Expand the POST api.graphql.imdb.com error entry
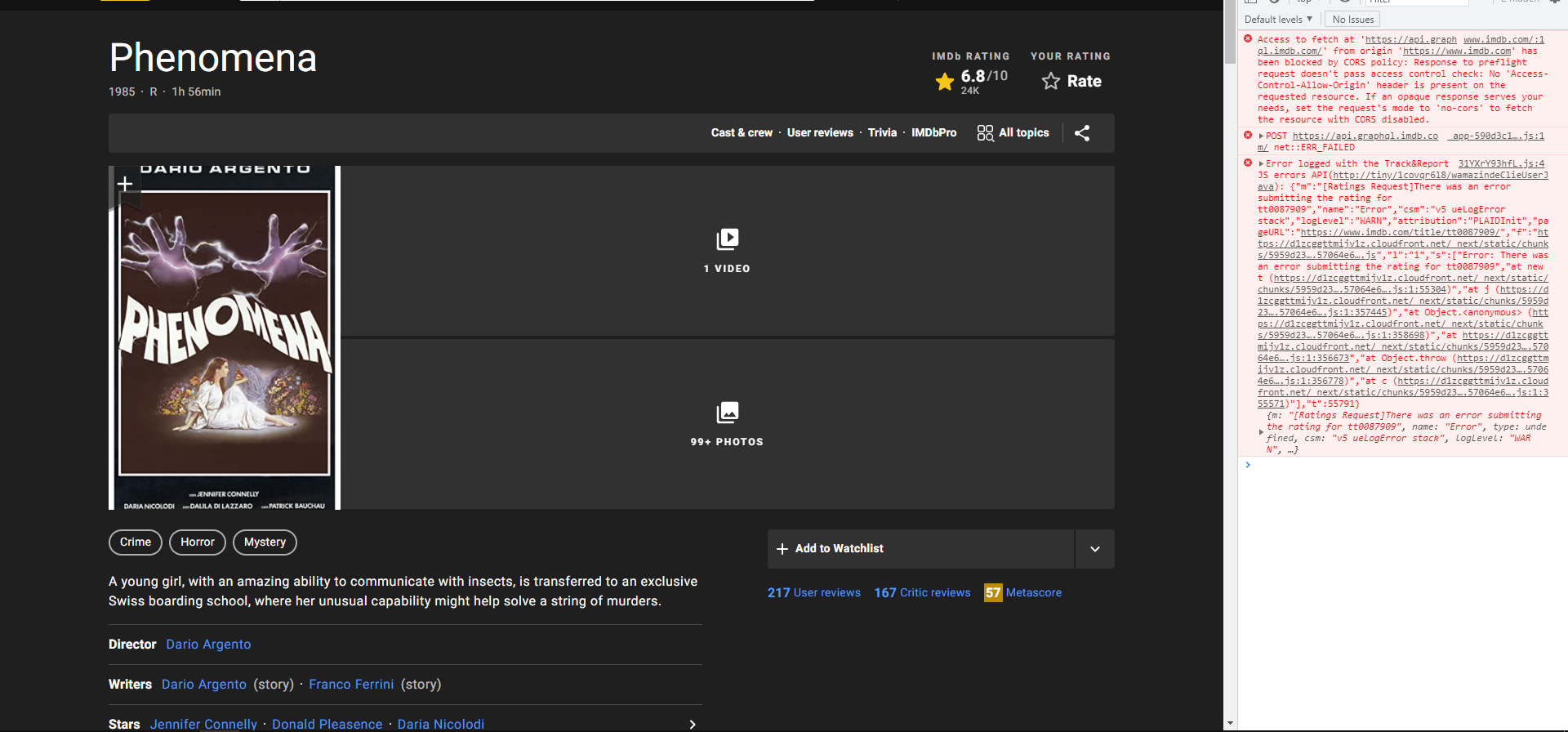 tap(1262, 136)
